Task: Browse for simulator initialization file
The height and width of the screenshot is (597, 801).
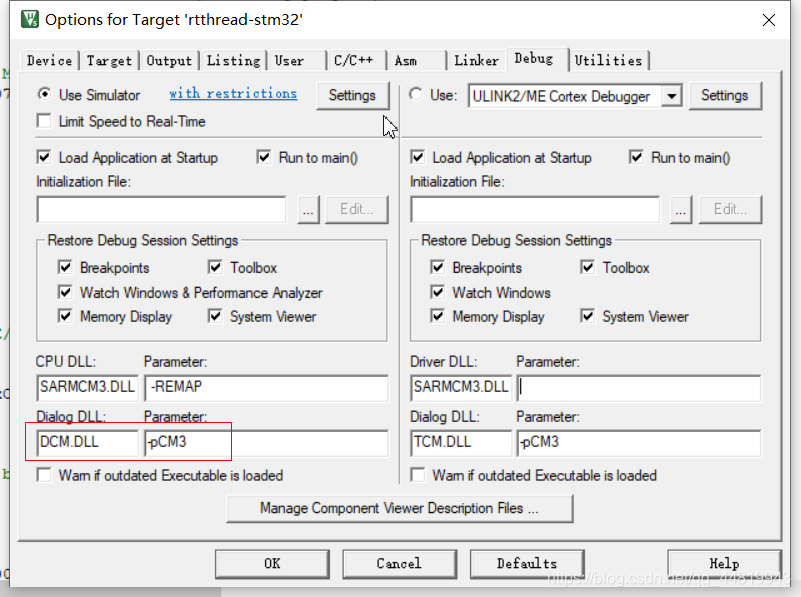Action: pyautogui.click(x=308, y=209)
